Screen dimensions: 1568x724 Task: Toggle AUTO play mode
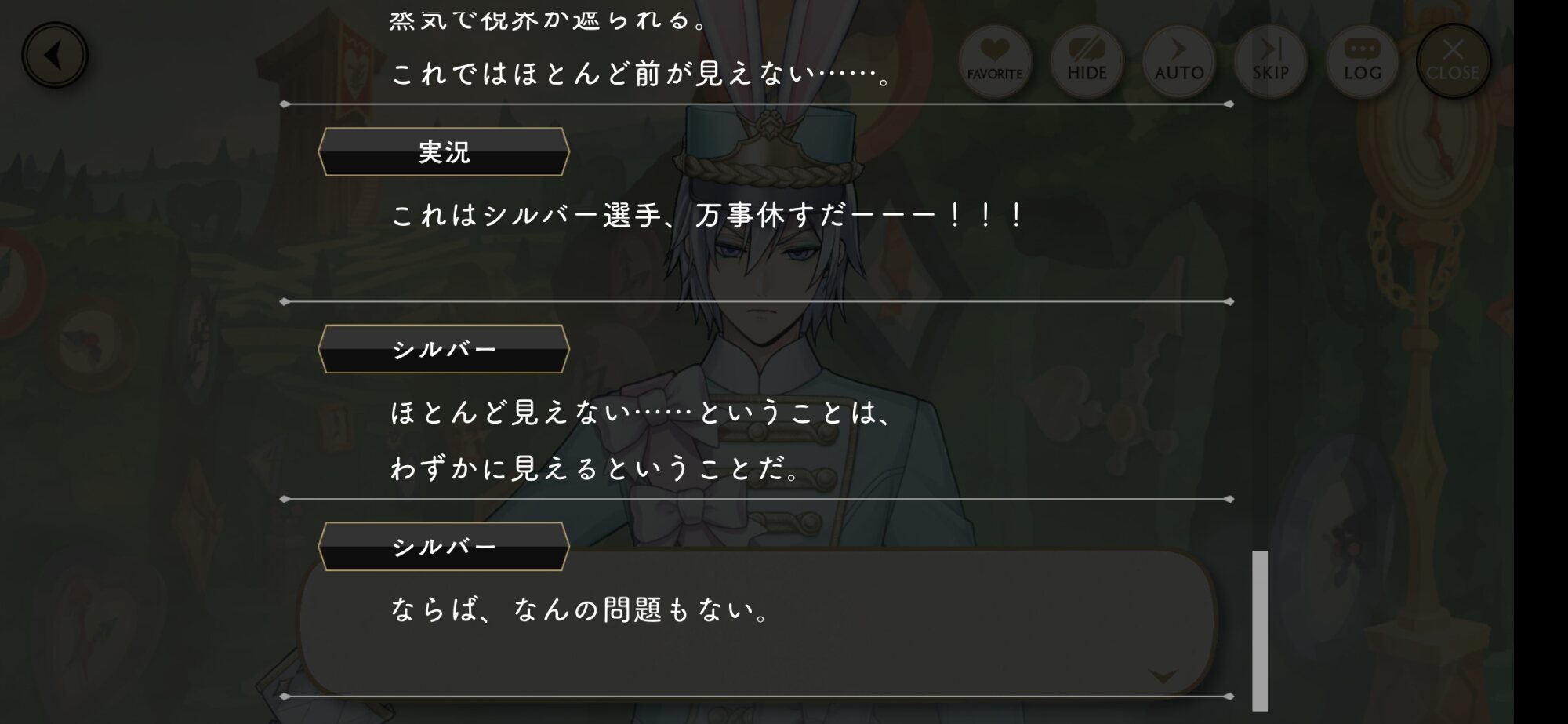1178,61
